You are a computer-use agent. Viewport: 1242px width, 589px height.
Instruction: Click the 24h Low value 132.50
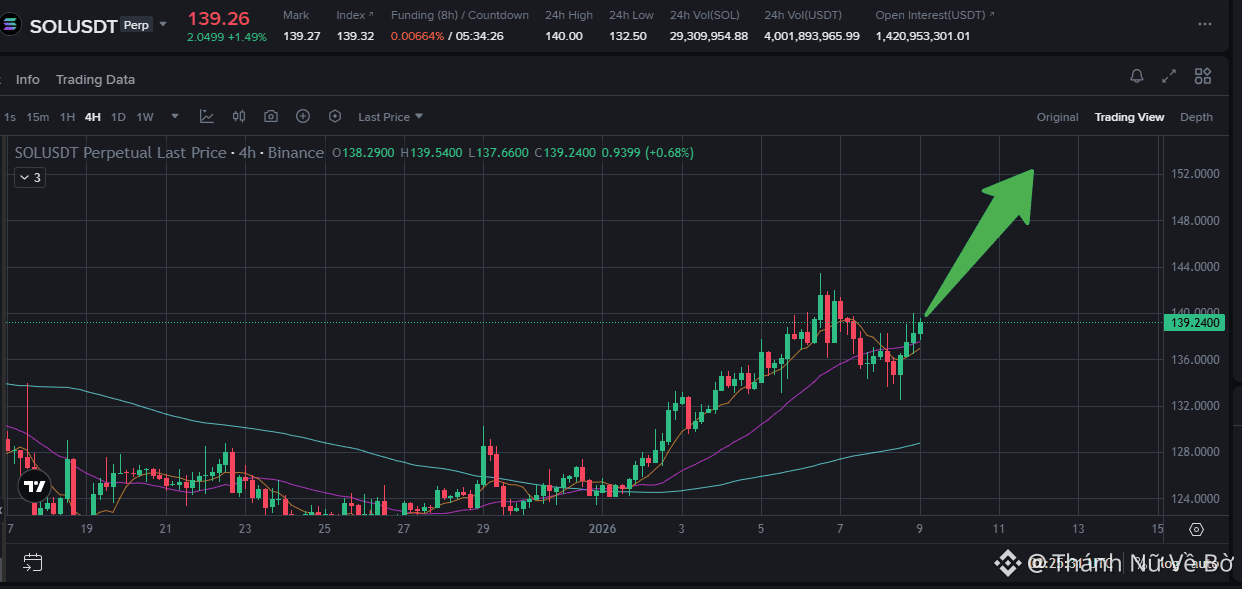point(627,36)
